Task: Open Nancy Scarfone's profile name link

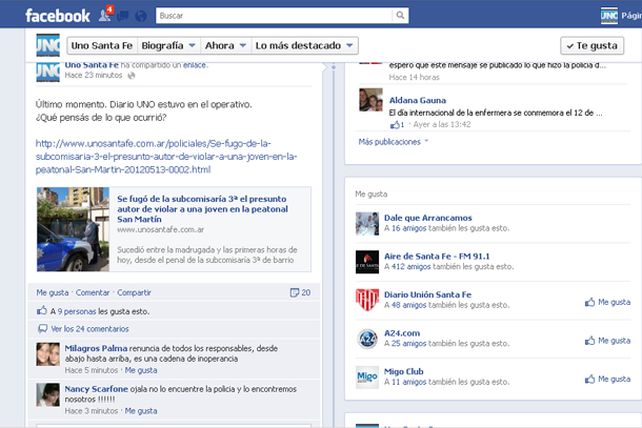Action: [x=96, y=389]
